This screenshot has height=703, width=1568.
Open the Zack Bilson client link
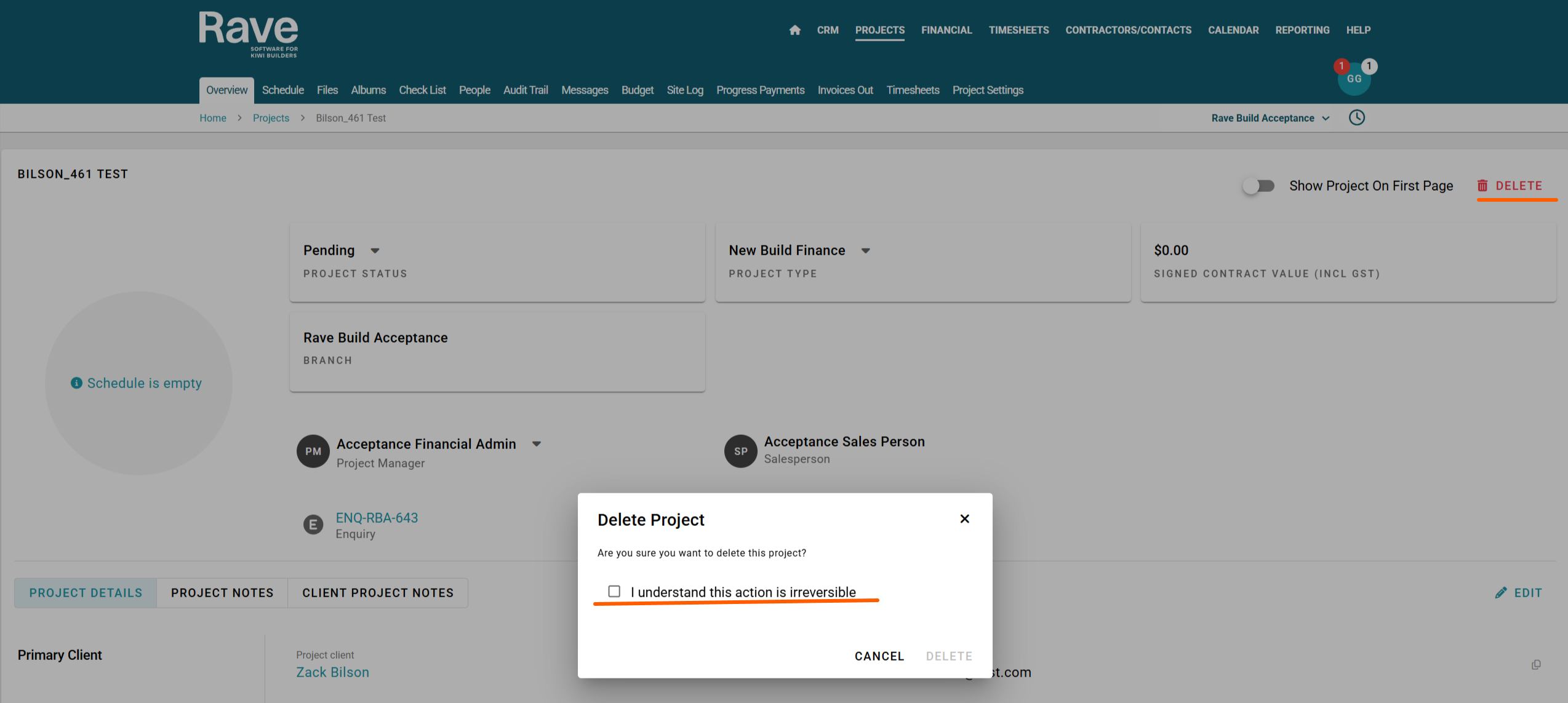click(x=332, y=672)
